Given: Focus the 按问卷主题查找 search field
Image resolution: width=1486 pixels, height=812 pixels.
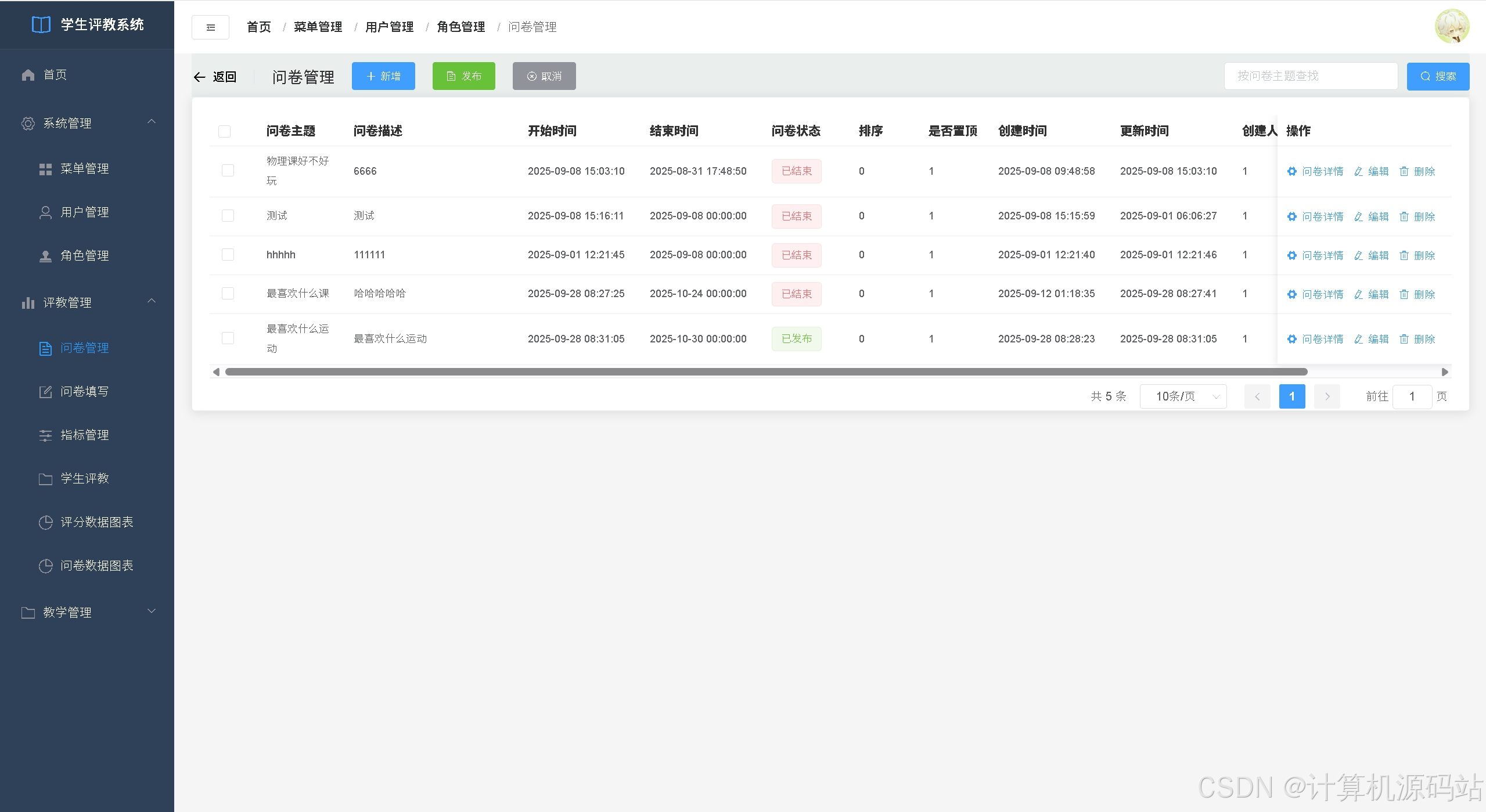Looking at the screenshot, I should point(1311,76).
